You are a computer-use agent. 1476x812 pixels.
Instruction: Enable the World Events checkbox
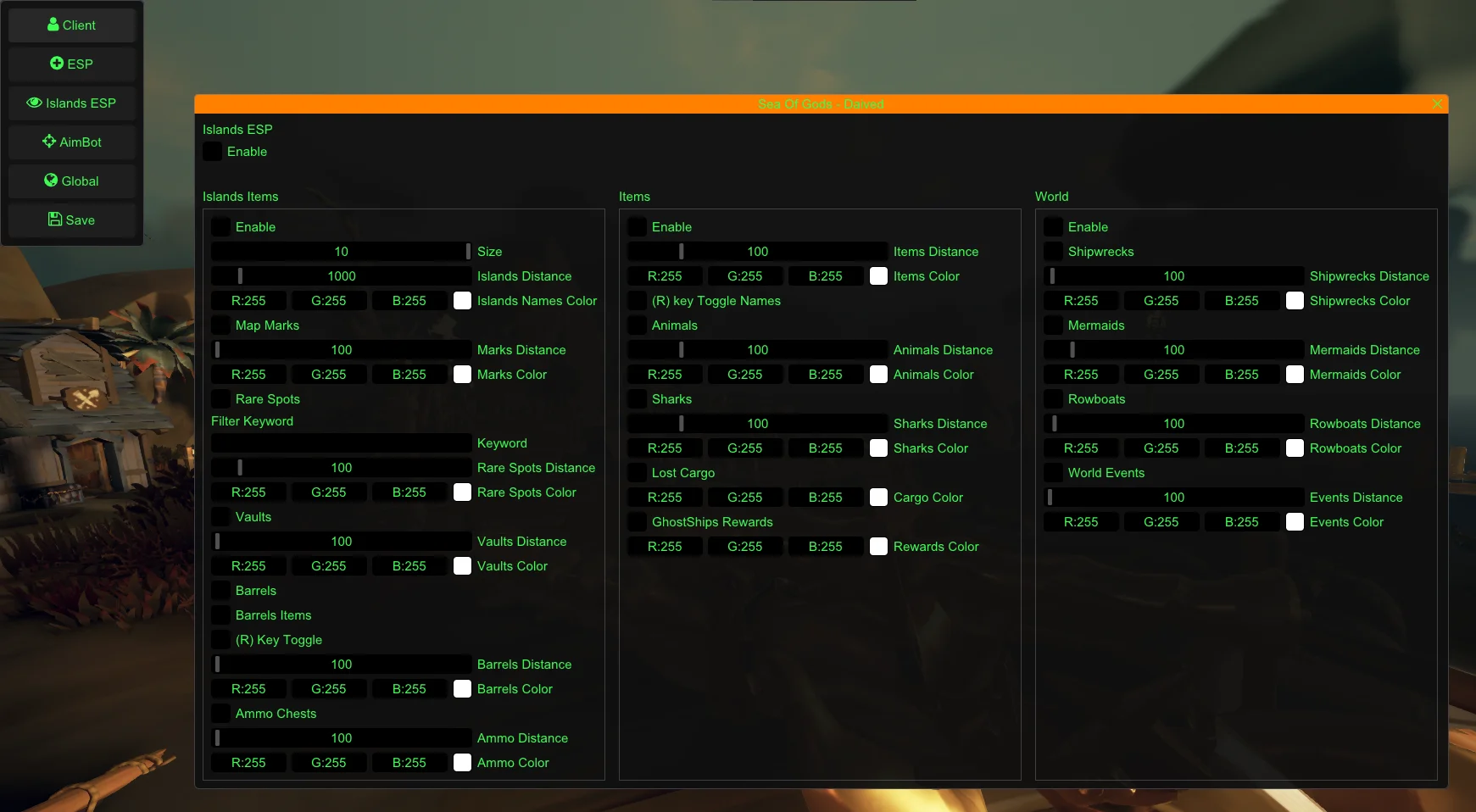(x=1053, y=473)
